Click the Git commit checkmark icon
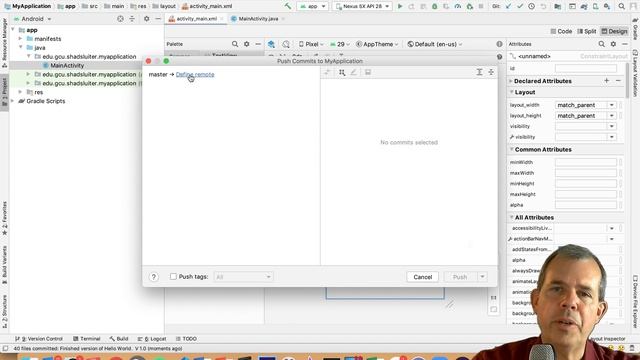The width and height of the screenshot is (640, 360). (520, 6)
